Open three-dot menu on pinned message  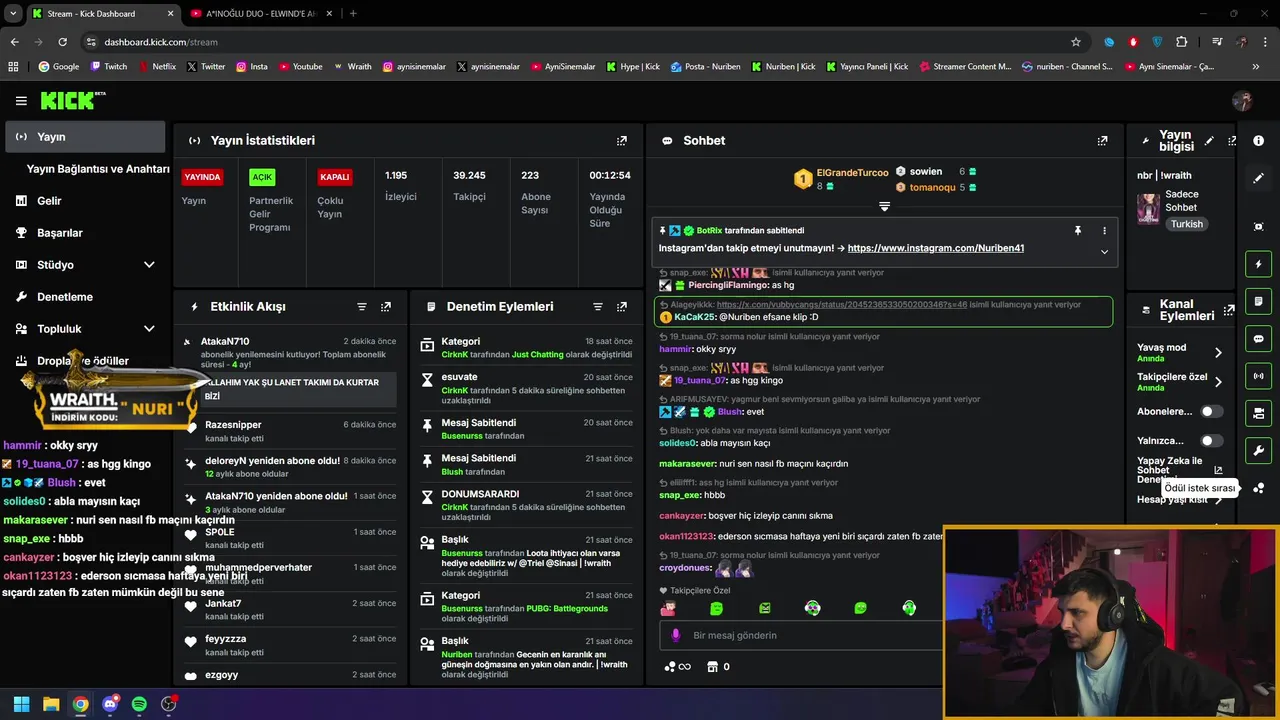1104,230
